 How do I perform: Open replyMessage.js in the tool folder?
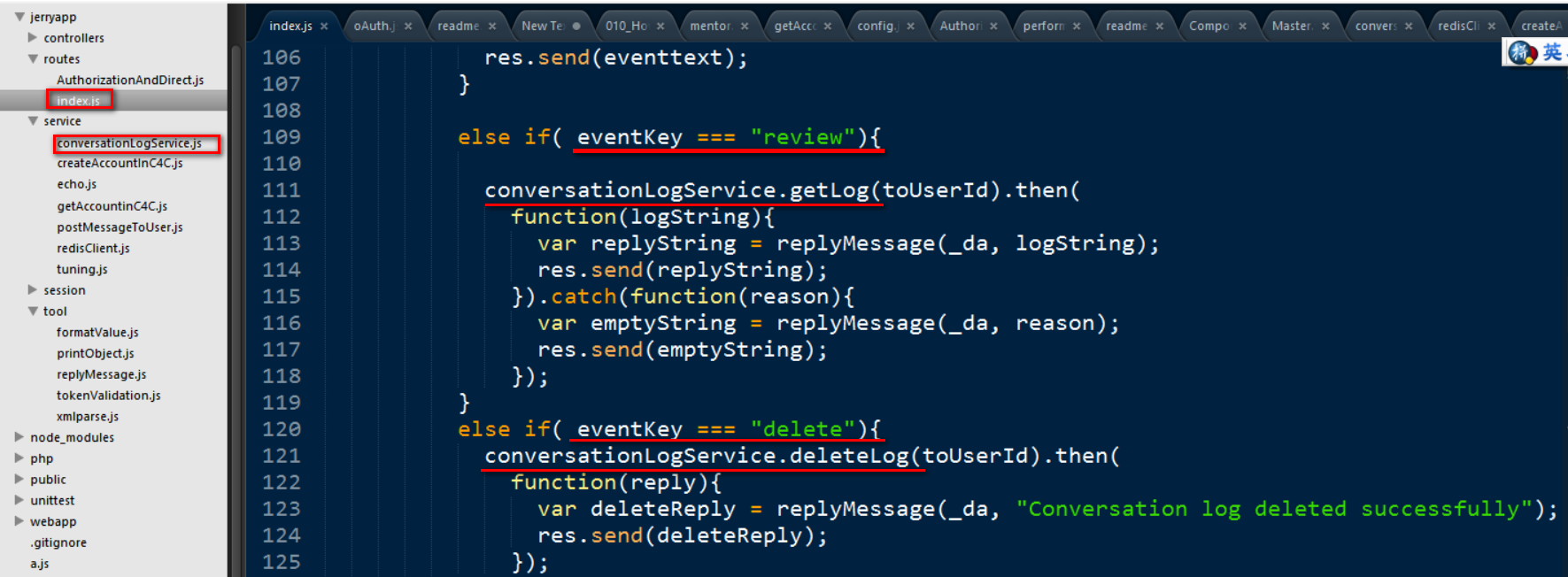click(102, 375)
